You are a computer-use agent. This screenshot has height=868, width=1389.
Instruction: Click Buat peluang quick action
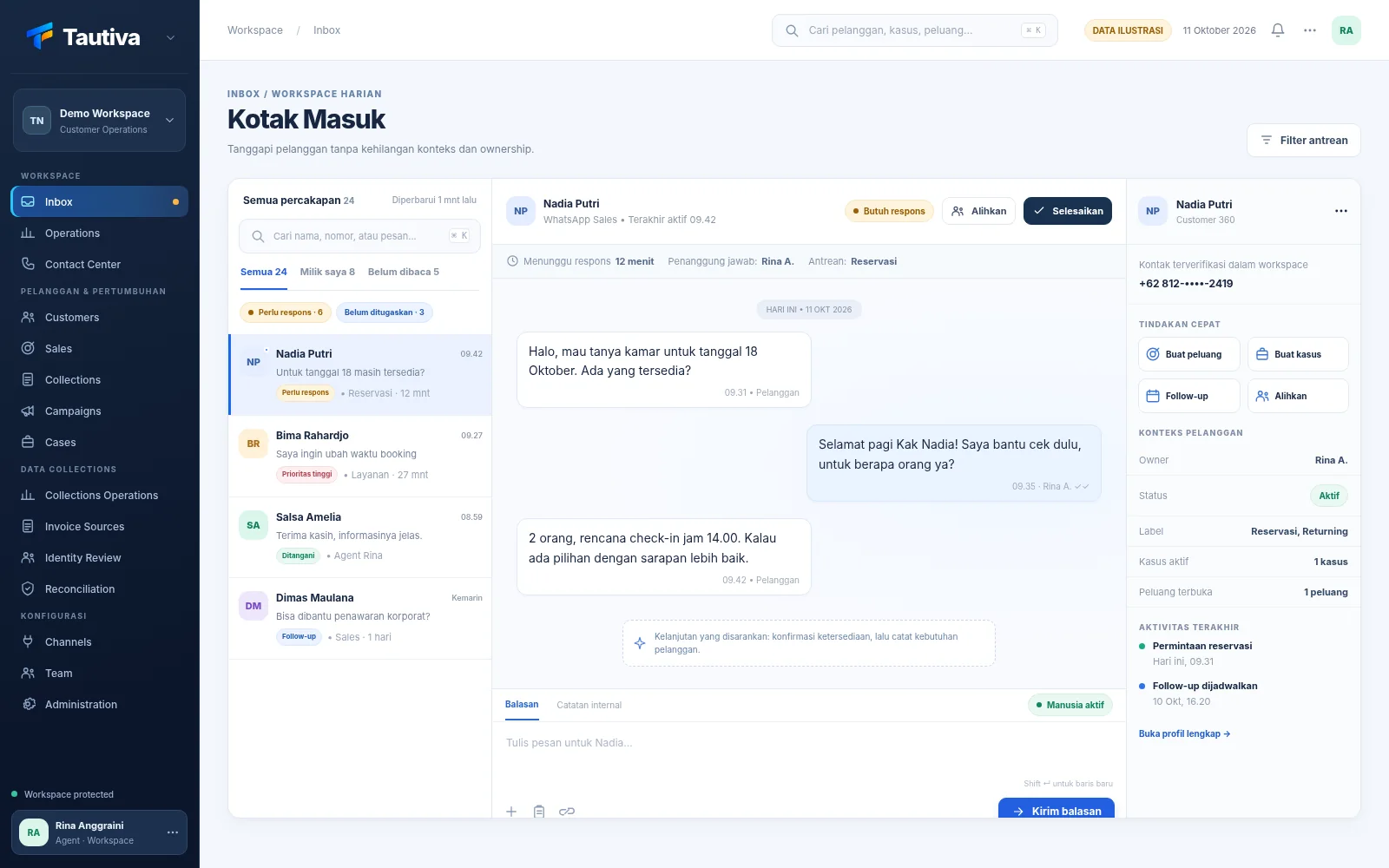(1189, 354)
